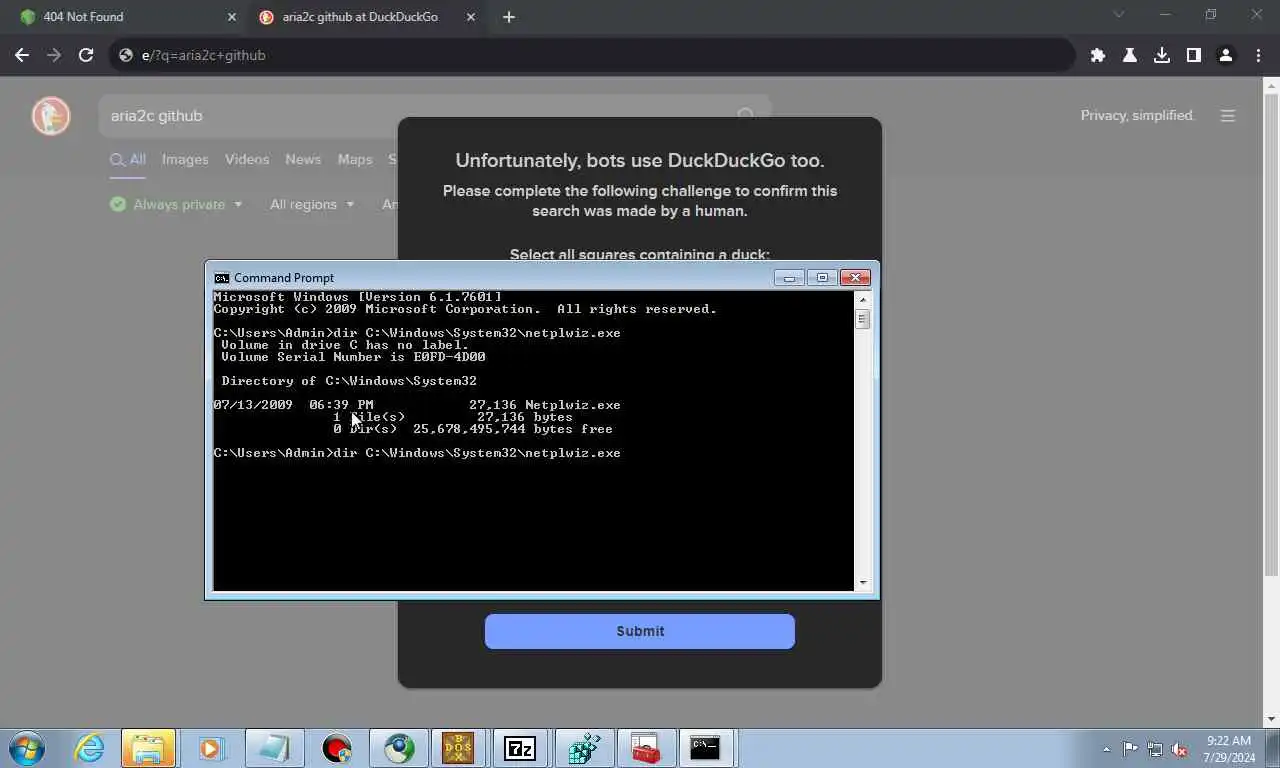Image resolution: width=1280 pixels, height=768 pixels.
Task: Click Command Prompt scrollbar down arrow
Action: (x=863, y=583)
